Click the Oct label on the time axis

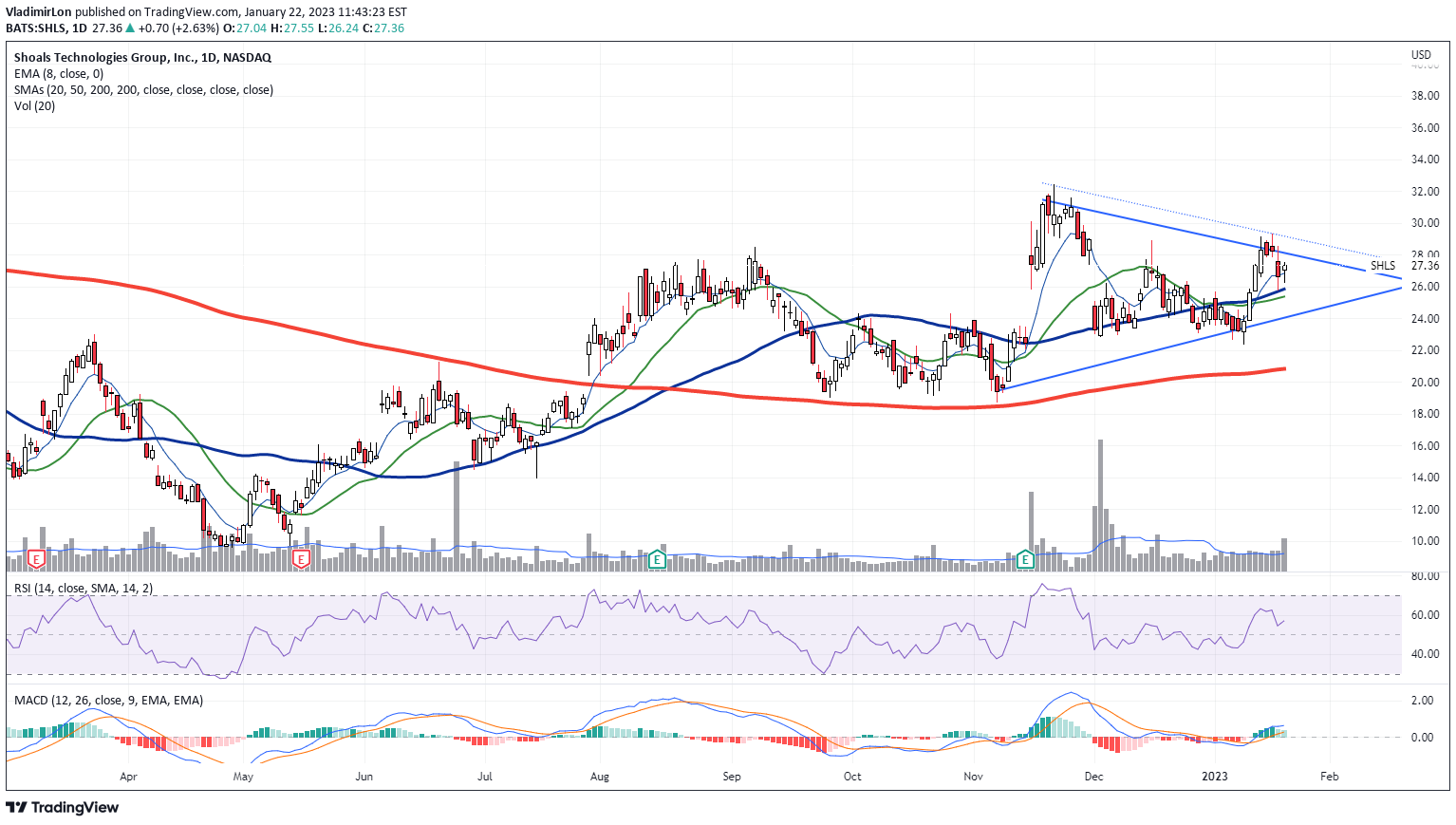tap(852, 777)
